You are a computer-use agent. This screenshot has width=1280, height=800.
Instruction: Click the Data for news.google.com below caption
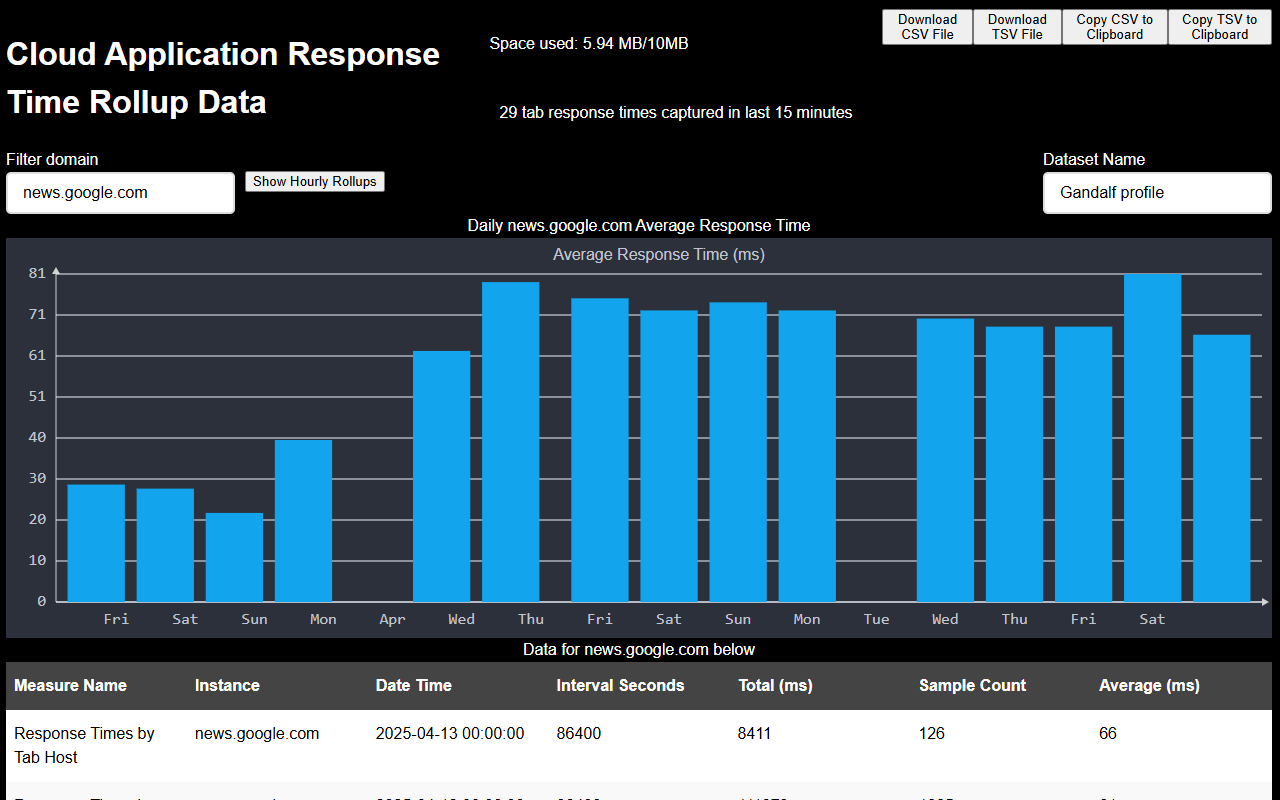tap(639, 650)
